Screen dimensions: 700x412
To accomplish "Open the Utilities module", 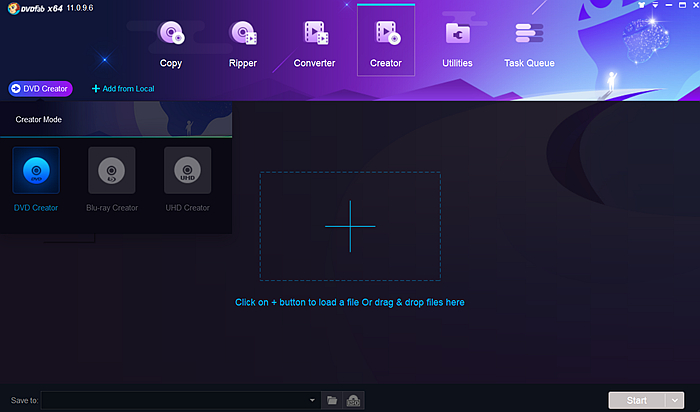I will click(x=457, y=44).
